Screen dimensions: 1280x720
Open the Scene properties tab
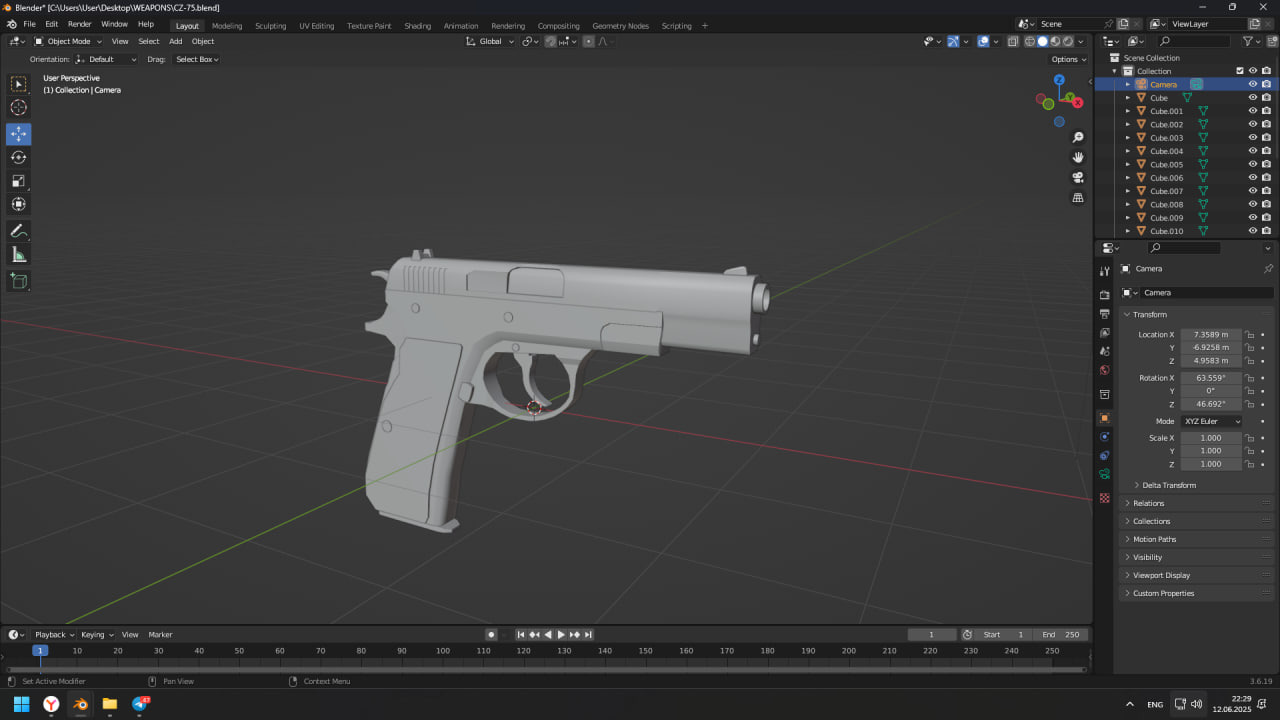tap(1104, 351)
